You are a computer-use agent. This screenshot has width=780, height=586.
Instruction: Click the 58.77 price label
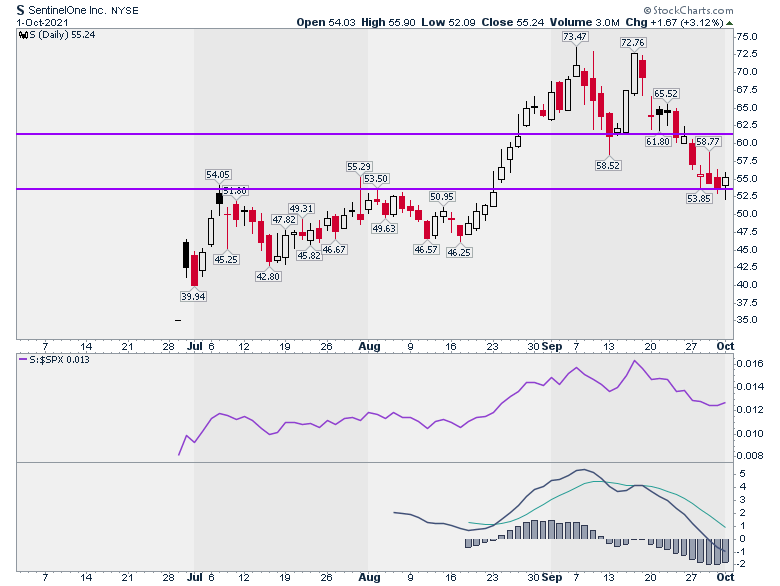(x=707, y=142)
